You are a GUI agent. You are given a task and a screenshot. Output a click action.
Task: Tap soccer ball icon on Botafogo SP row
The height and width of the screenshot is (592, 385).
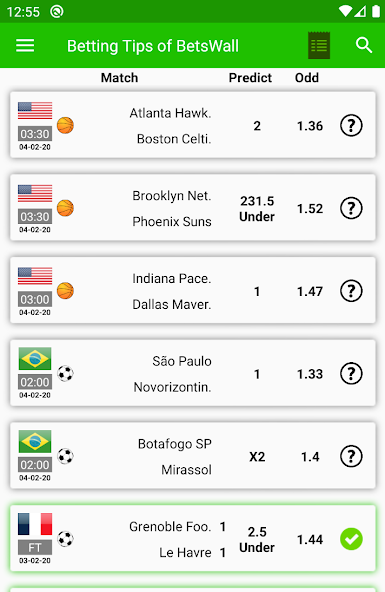65,456
